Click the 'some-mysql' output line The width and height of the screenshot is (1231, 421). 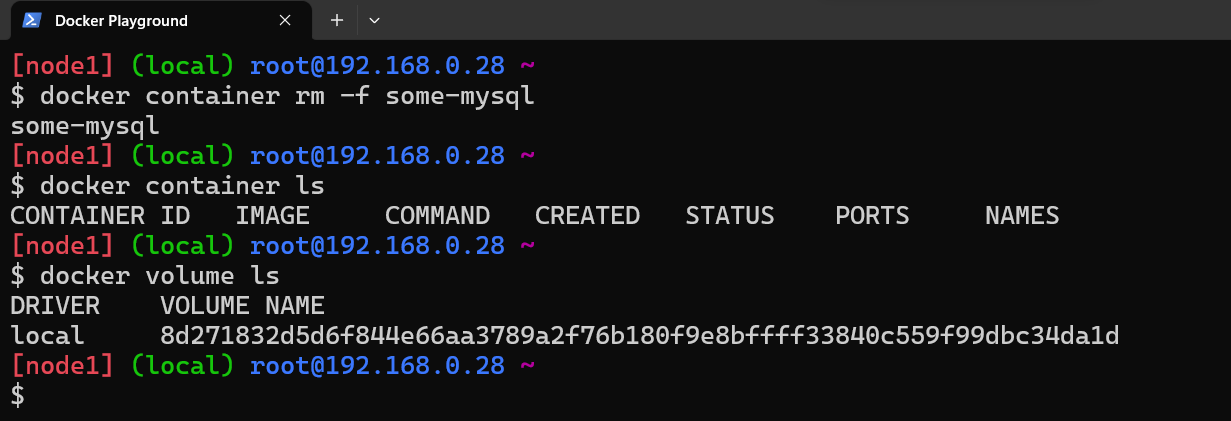pos(85,127)
